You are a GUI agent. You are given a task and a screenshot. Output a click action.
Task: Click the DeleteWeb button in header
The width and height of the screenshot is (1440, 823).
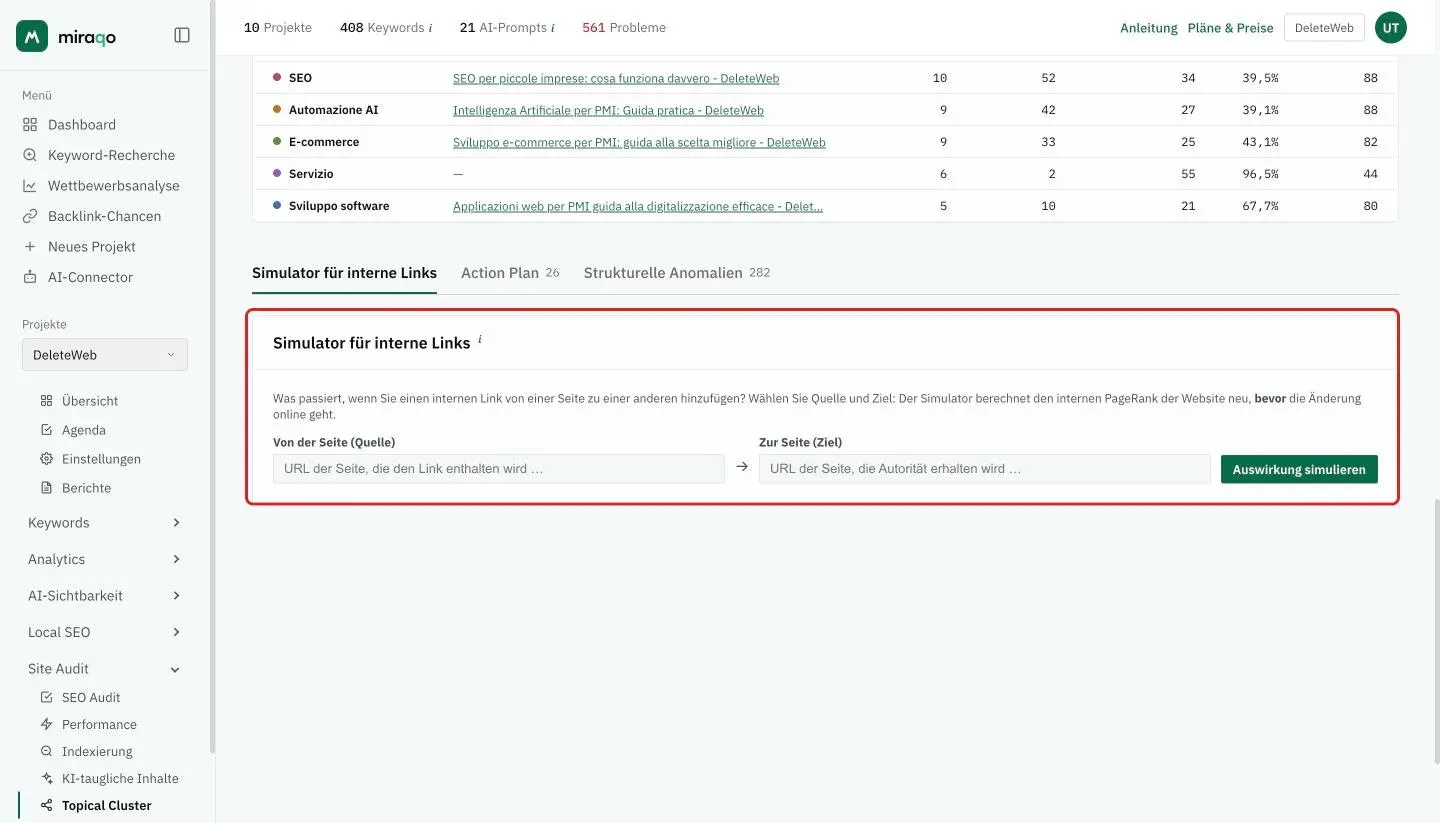(1324, 28)
